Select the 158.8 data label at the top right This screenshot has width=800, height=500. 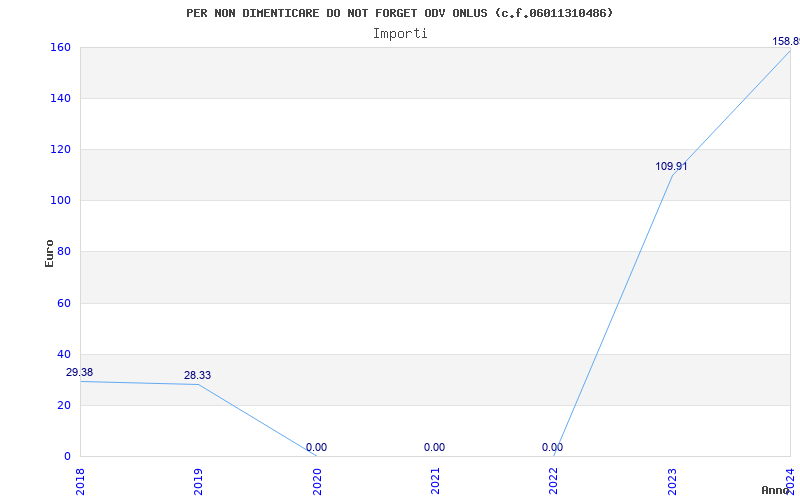point(786,41)
